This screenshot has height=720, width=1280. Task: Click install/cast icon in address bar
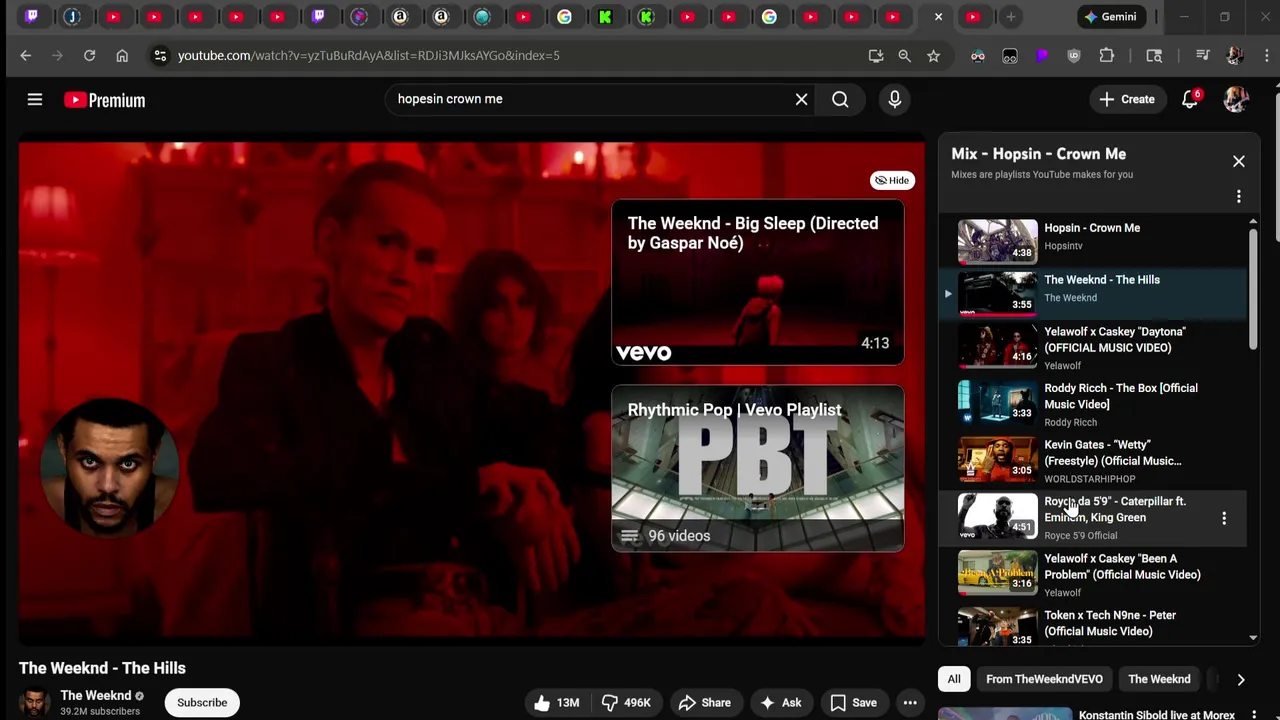[876, 56]
